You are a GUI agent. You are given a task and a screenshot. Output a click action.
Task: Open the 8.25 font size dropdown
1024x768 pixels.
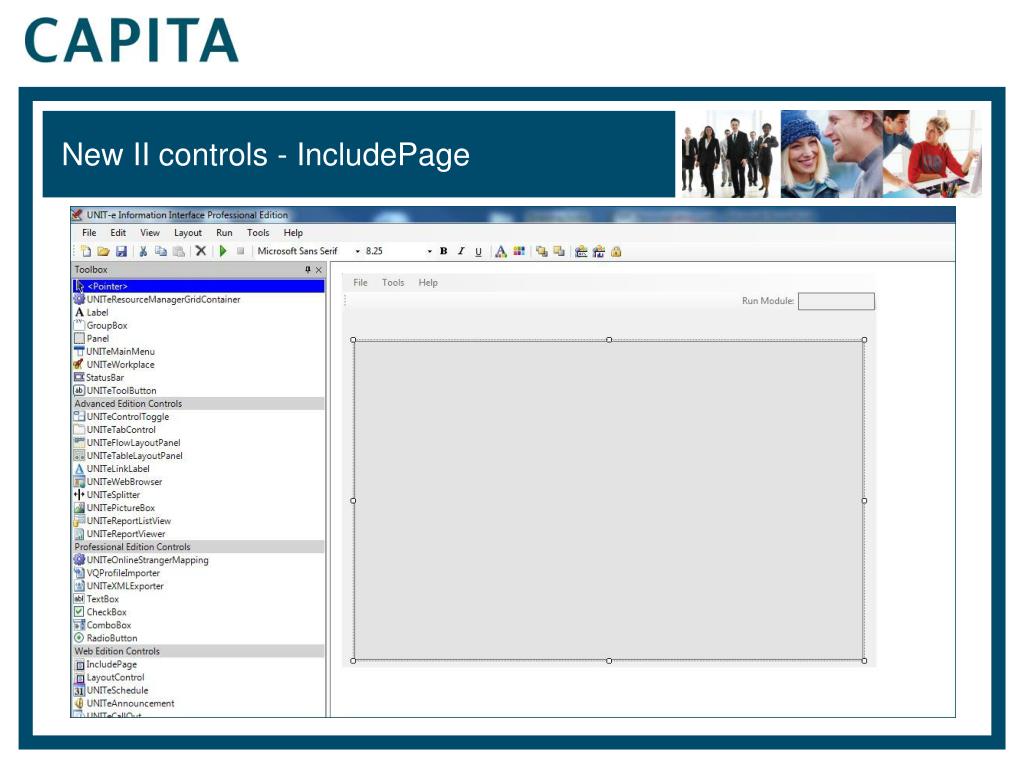[429, 251]
